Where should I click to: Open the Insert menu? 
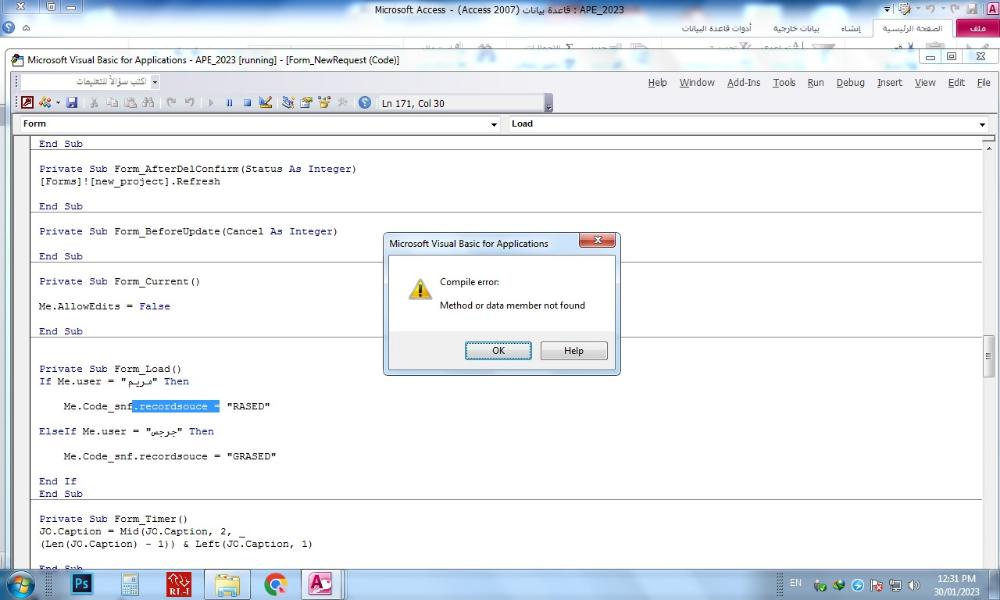(890, 82)
